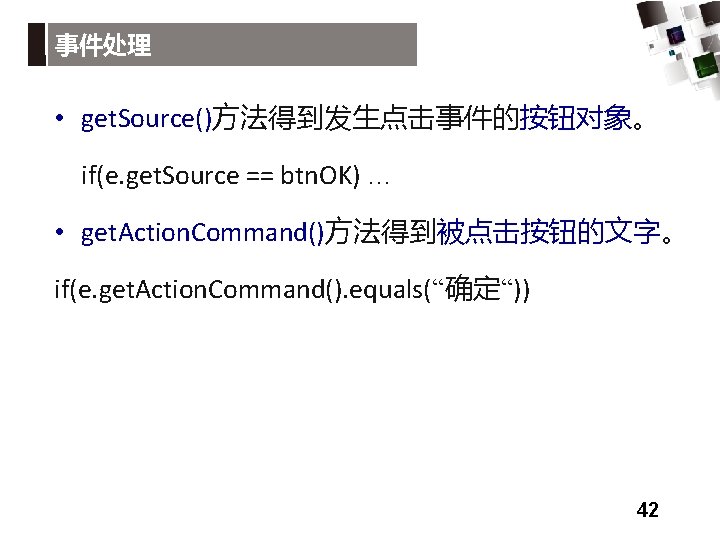
Task: Click the second bullet point dot
Action: 59,231
